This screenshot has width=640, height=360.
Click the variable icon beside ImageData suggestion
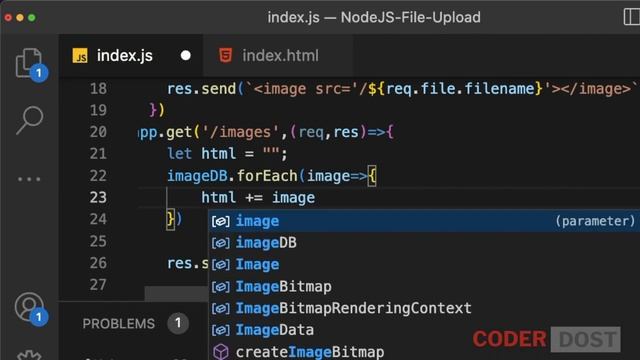[x=220, y=330]
